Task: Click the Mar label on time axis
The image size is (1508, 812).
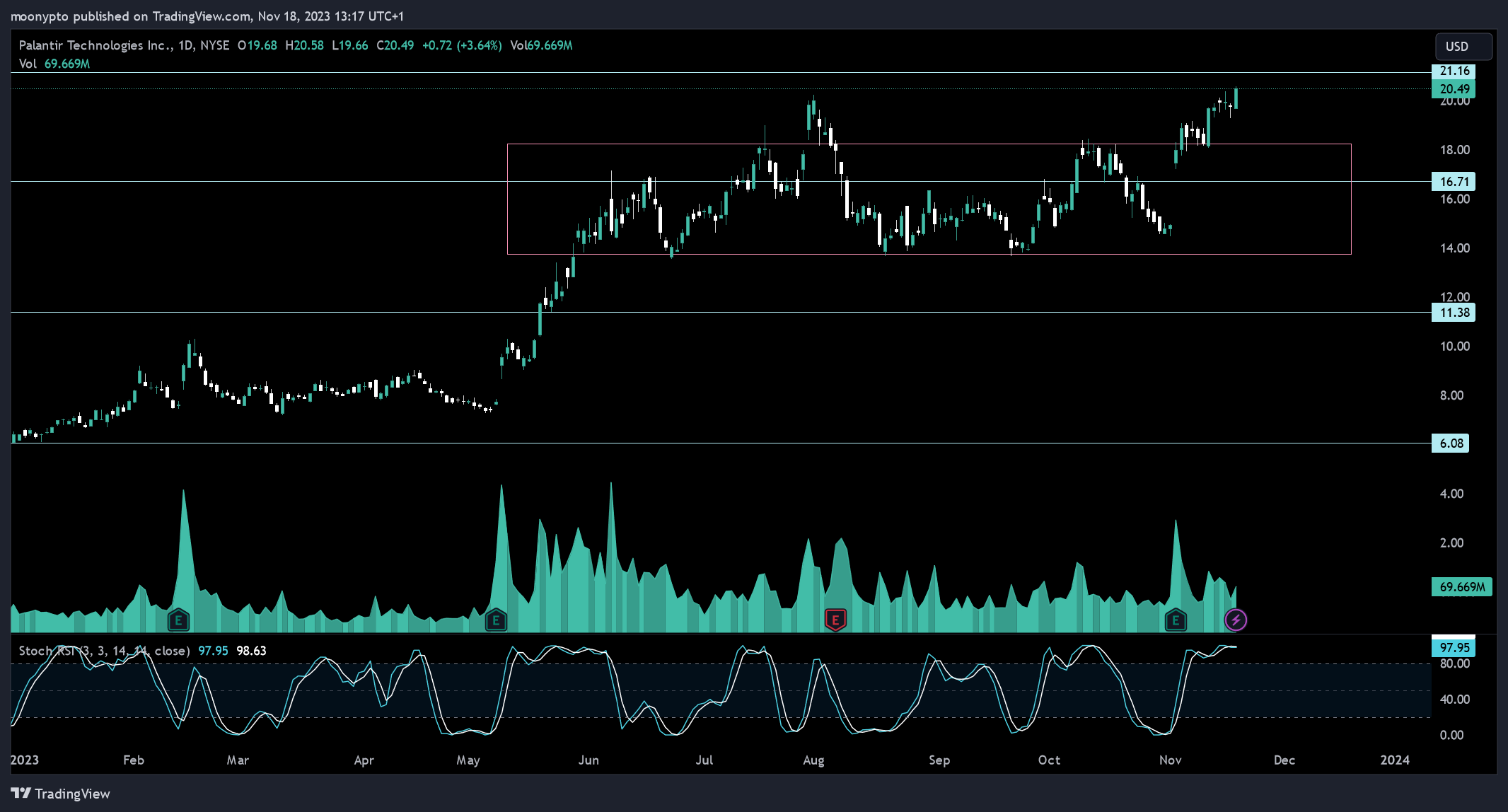Action: point(238,760)
